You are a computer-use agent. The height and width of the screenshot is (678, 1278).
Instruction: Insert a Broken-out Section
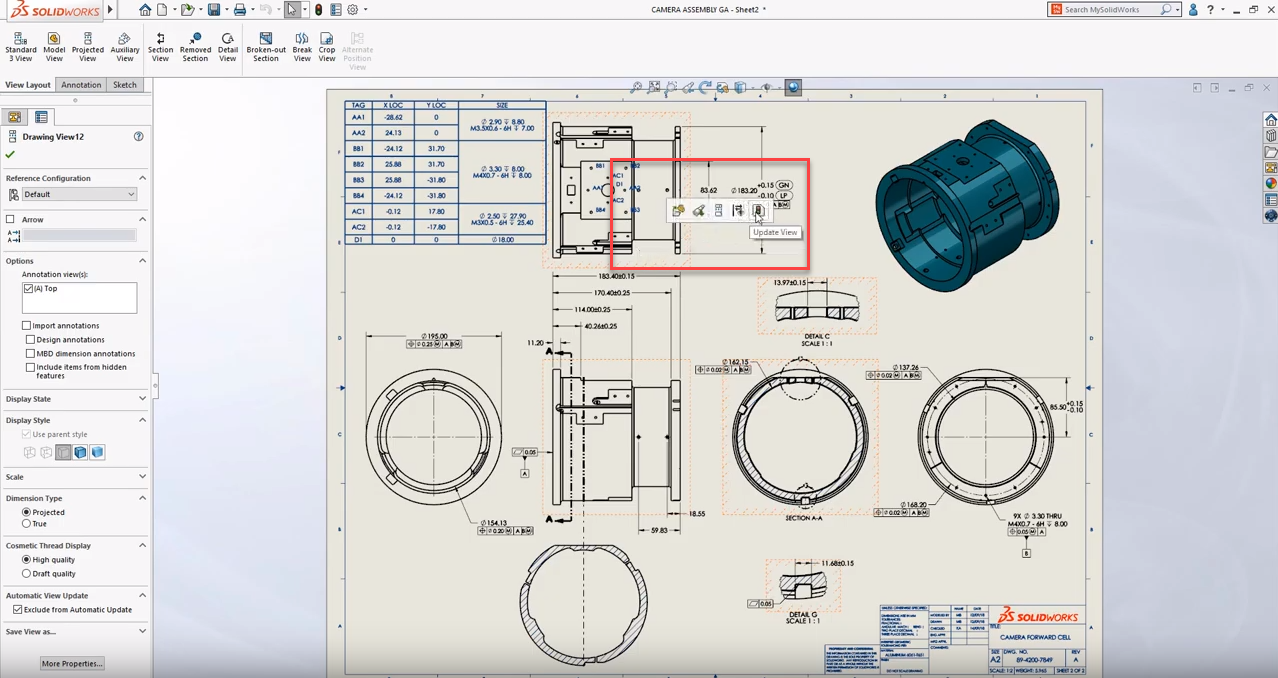pos(266,47)
